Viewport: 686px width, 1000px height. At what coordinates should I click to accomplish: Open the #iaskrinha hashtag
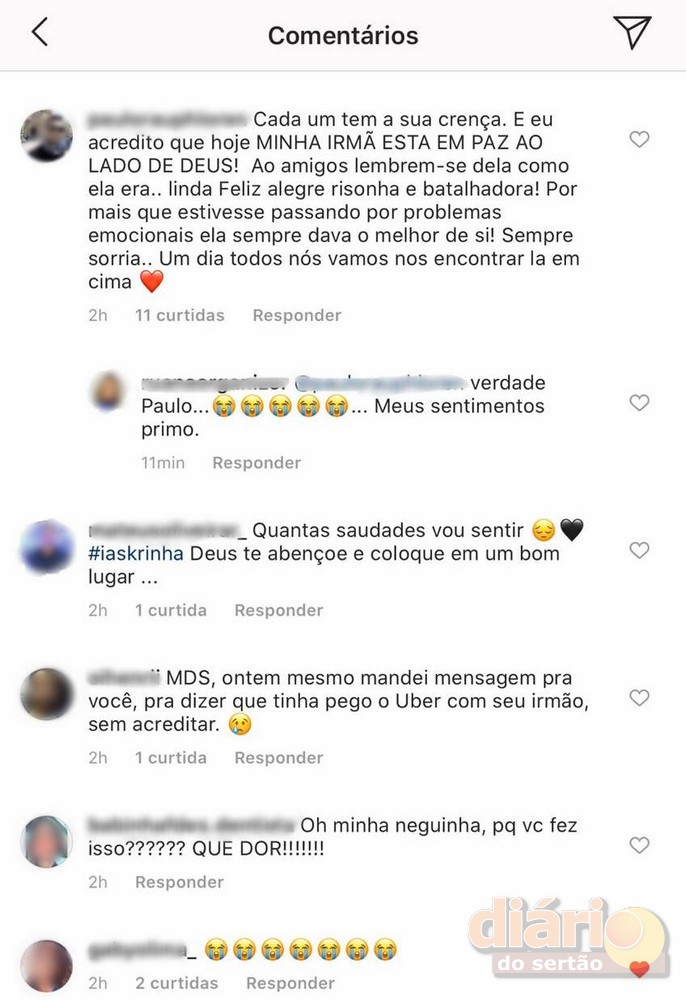pos(136,554)
